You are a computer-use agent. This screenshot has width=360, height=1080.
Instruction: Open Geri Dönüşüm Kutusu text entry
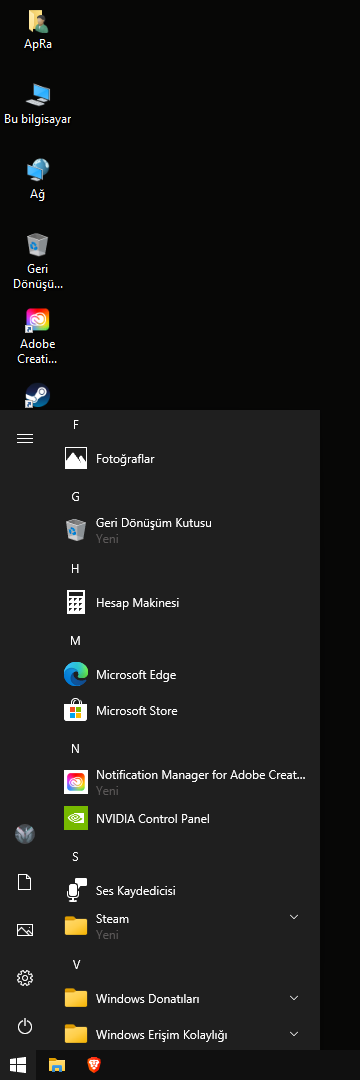(x=153, y=523)
